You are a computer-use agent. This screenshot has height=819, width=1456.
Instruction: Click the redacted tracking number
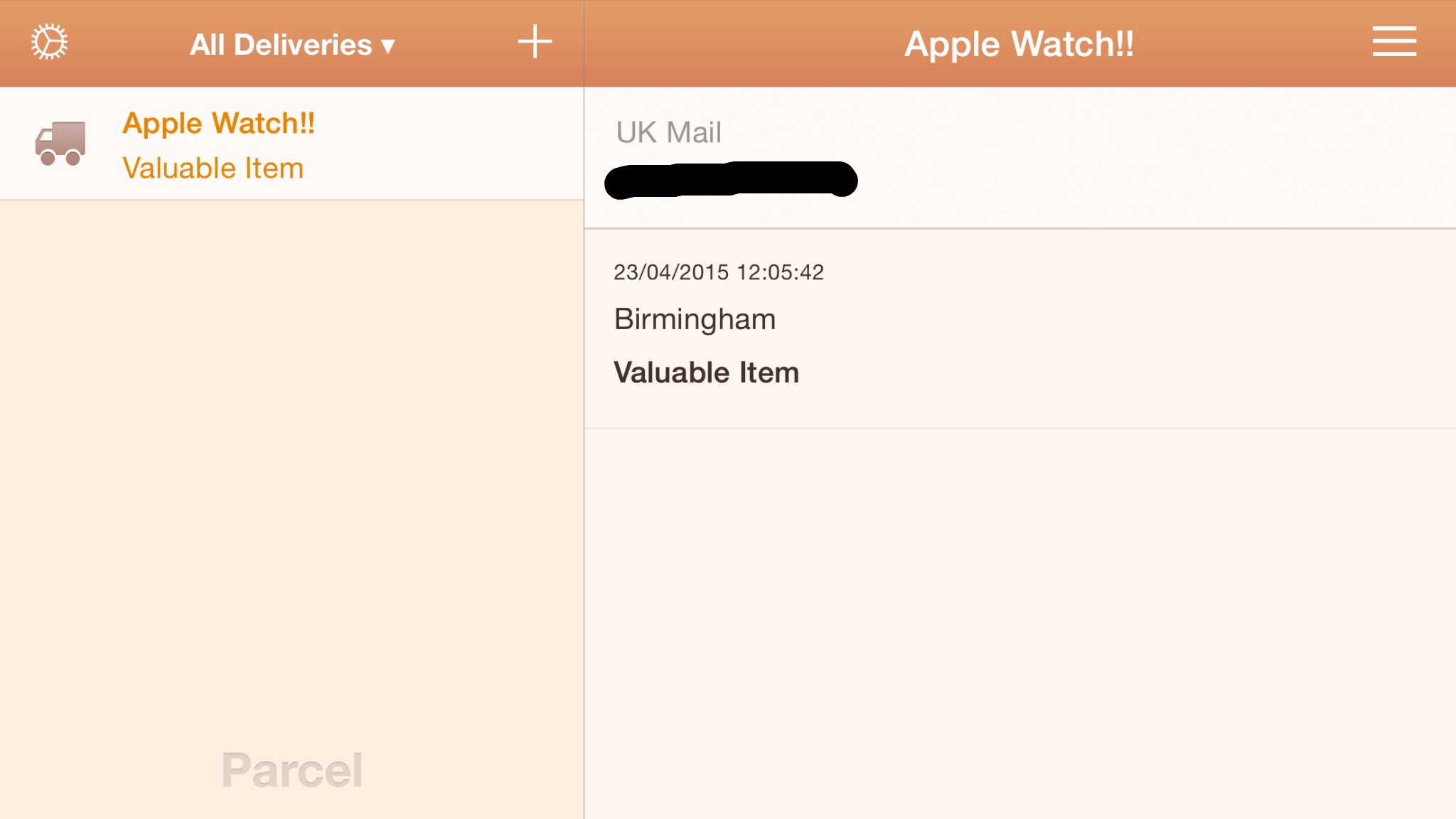point(731,180)
